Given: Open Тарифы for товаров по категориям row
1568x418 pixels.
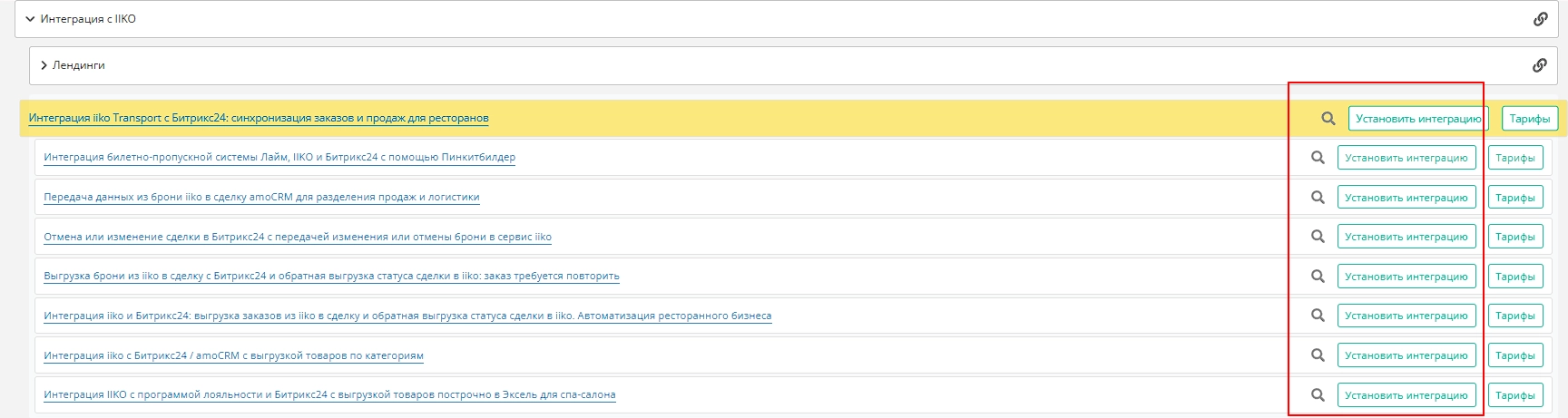Looking at the screenshot, I should point(1514,355).
